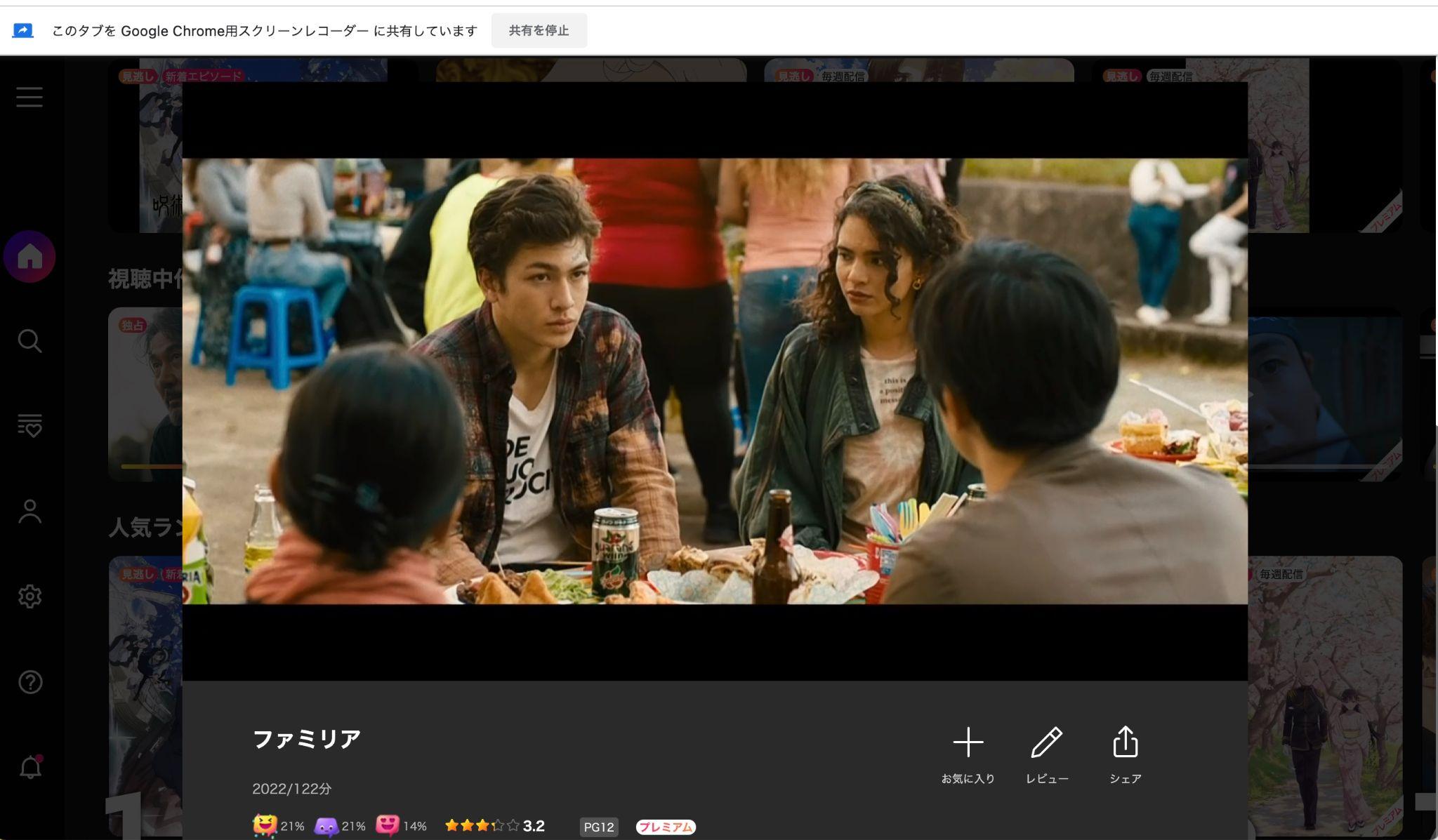Open settings gear in sidebar
Image resolution: width=1438 pixels, height=840 pixels.
pyautogui.click(x=29, y=596)
